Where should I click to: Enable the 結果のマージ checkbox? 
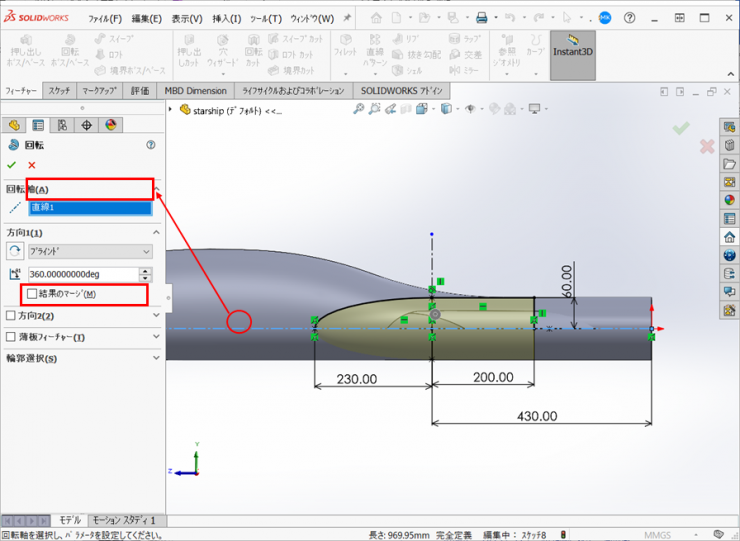pos(33,294)
